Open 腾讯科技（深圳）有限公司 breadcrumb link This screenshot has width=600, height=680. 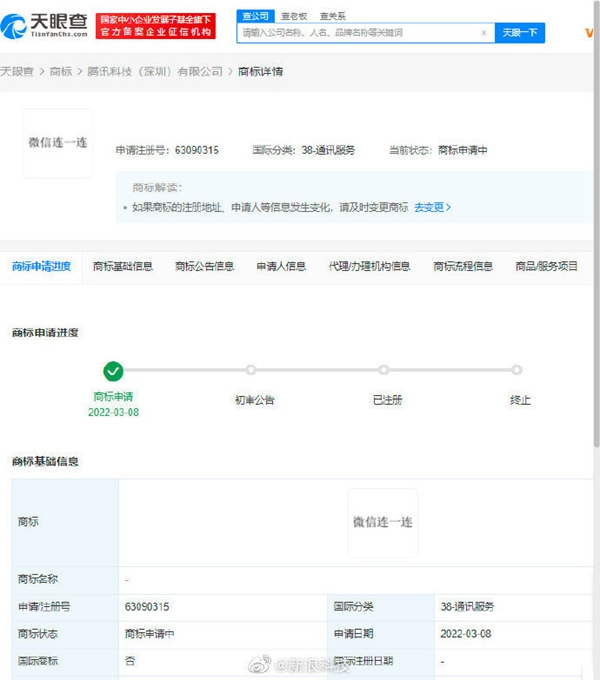[155, 72]
